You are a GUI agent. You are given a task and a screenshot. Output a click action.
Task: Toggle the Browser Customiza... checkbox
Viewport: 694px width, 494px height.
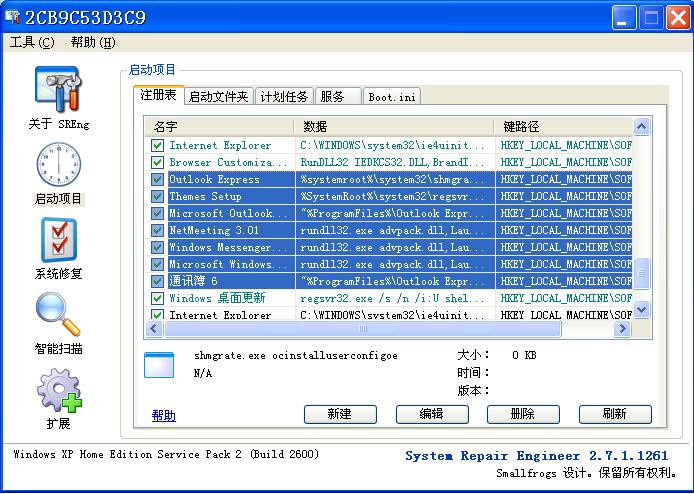pos(157,162)
